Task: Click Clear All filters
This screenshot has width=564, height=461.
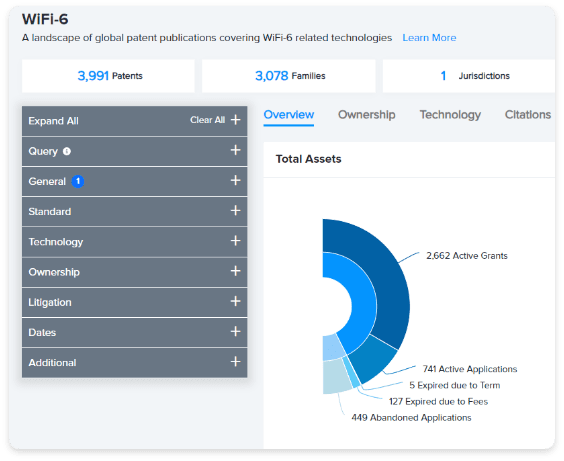Action: 207,120
